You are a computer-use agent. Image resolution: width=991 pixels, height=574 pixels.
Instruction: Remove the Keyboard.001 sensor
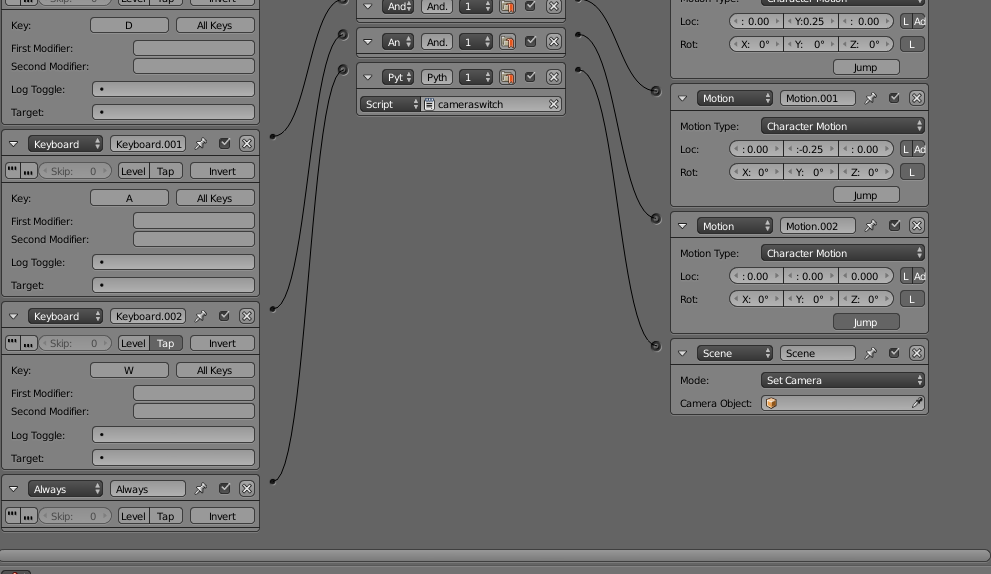click(x=247, y=144)
